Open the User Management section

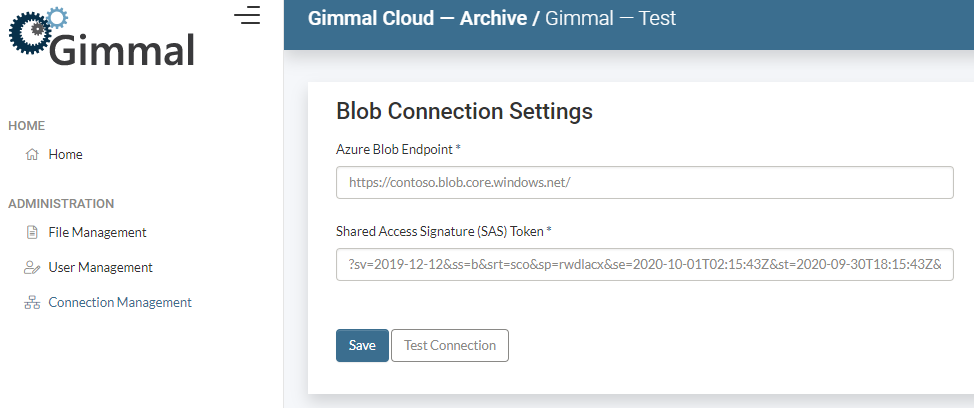pyautogui.click(x=100, y=268)
